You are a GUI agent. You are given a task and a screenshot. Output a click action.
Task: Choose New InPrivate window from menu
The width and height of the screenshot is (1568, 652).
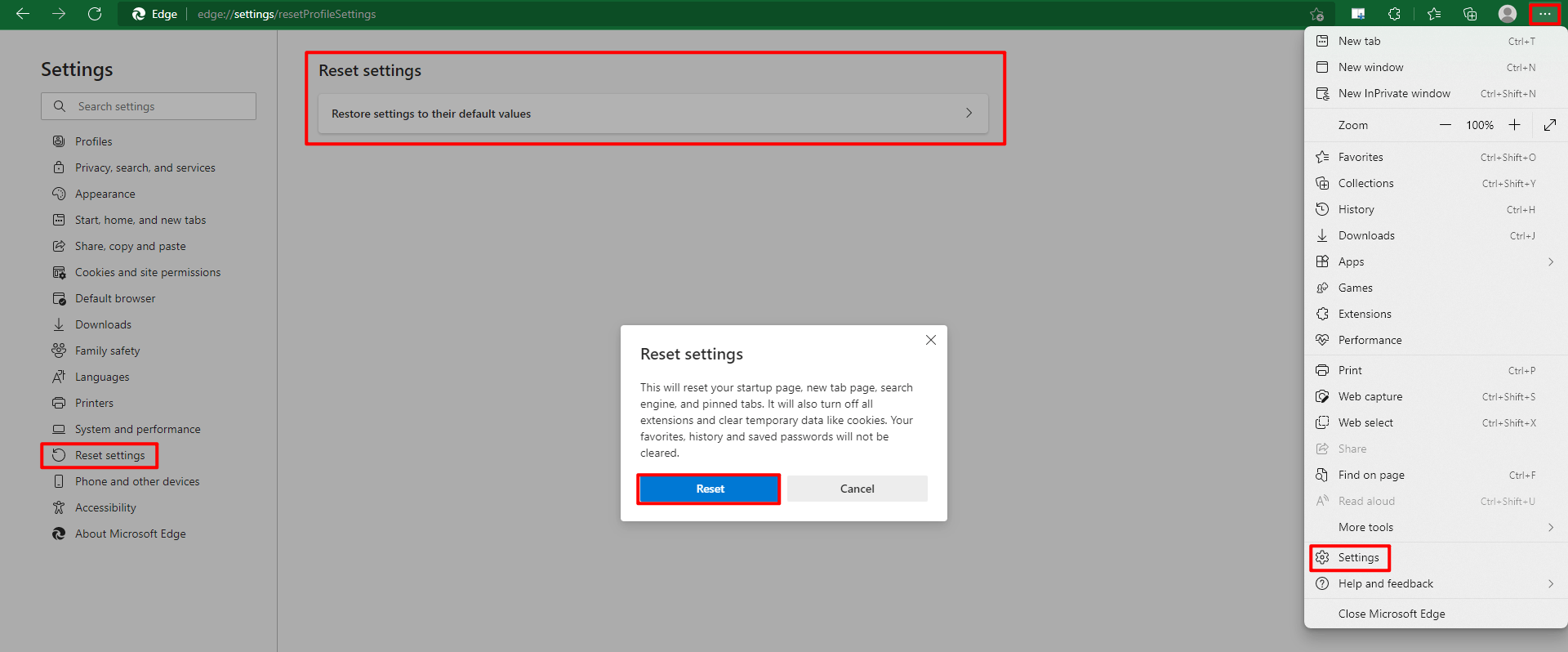click(x=1436, y=93)
